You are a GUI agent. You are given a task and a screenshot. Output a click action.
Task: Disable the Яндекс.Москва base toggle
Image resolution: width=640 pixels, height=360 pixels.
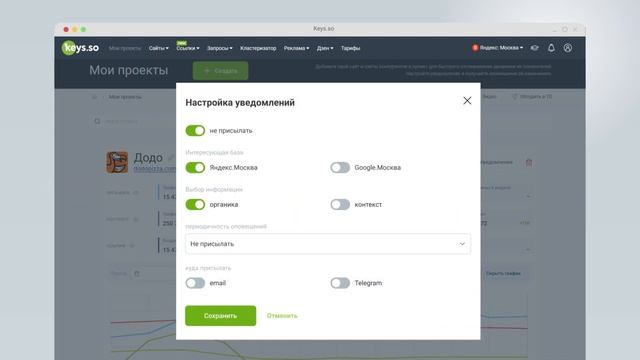pyautogui.click(x=195, y=167)
